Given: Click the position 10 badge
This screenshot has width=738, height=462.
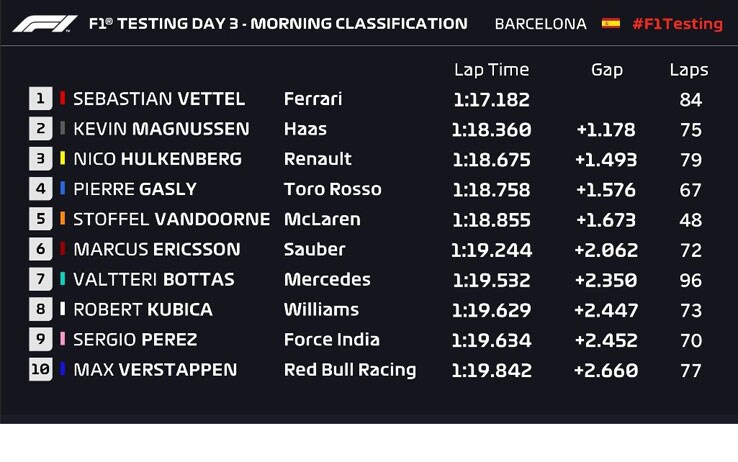Looking at the screenshot, I should (40, 369).
